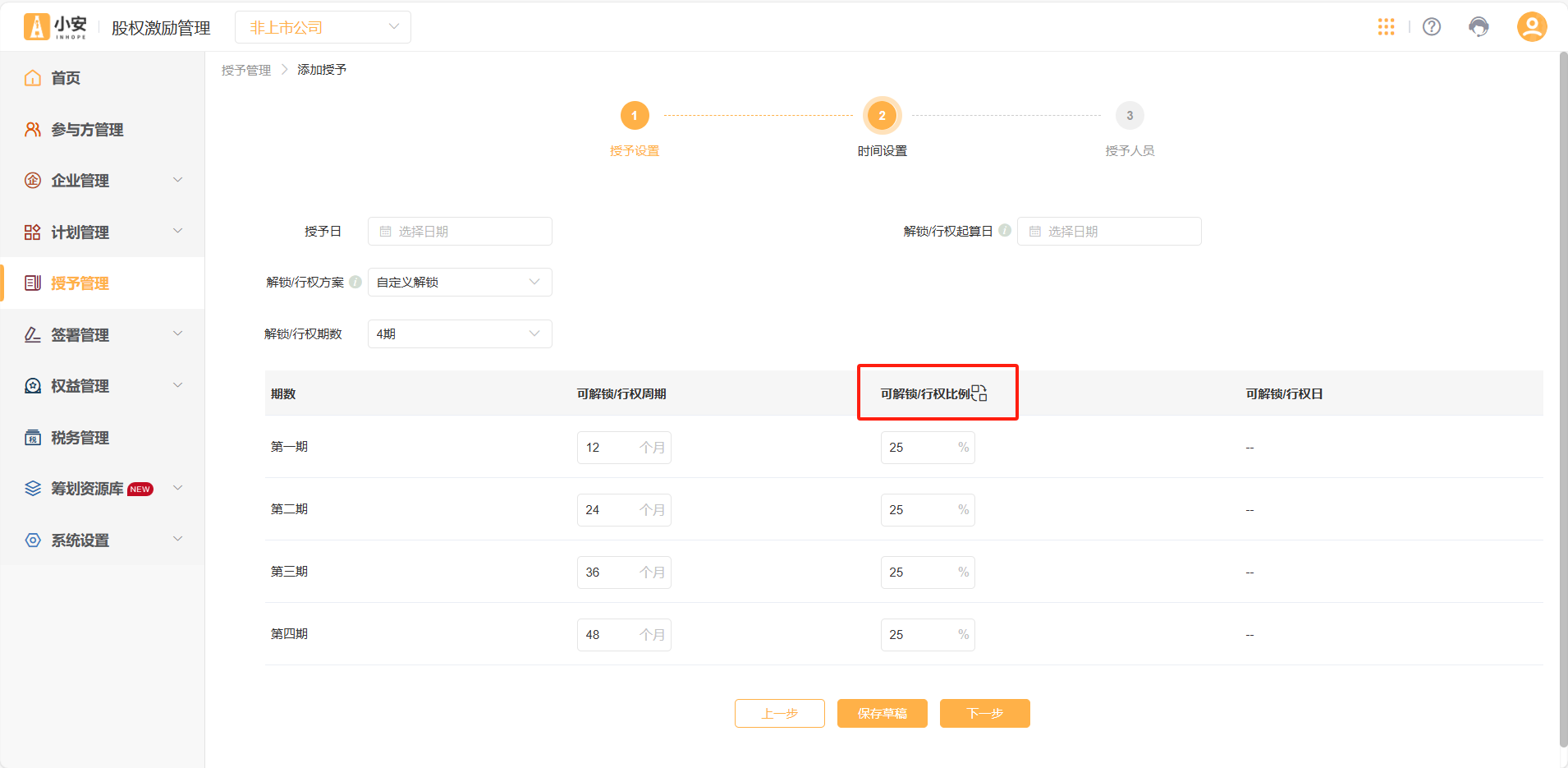Click the 筹划资源库 layers icon

[33, 489]
